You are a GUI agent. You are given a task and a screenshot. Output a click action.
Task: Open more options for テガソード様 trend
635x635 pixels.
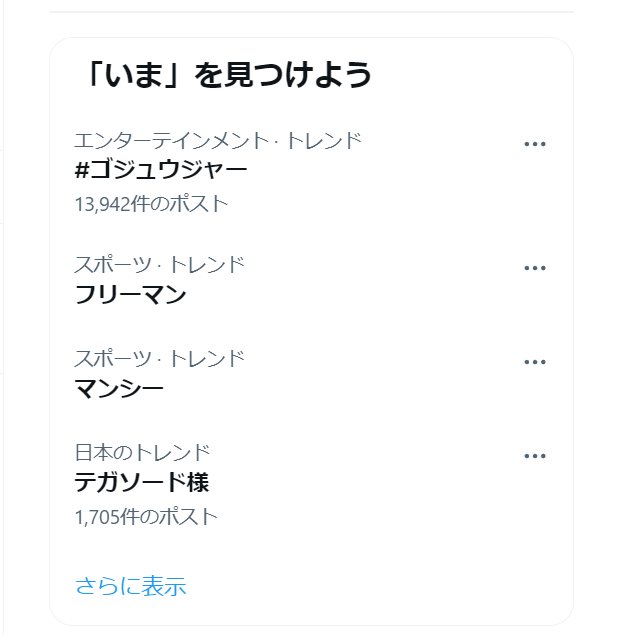point(535,456)
